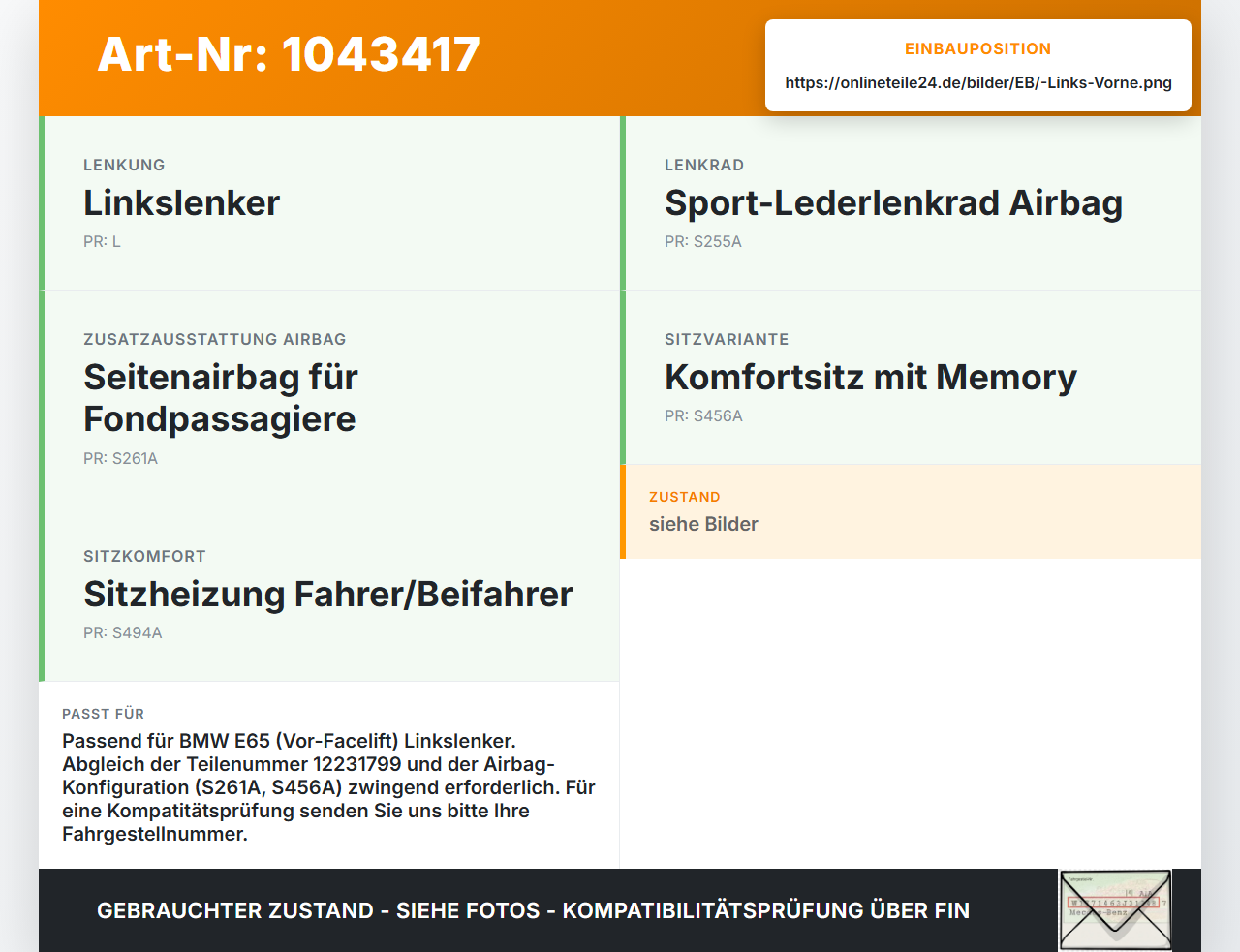
Task: Click the dark footer banner text
Action: (533, 910)
